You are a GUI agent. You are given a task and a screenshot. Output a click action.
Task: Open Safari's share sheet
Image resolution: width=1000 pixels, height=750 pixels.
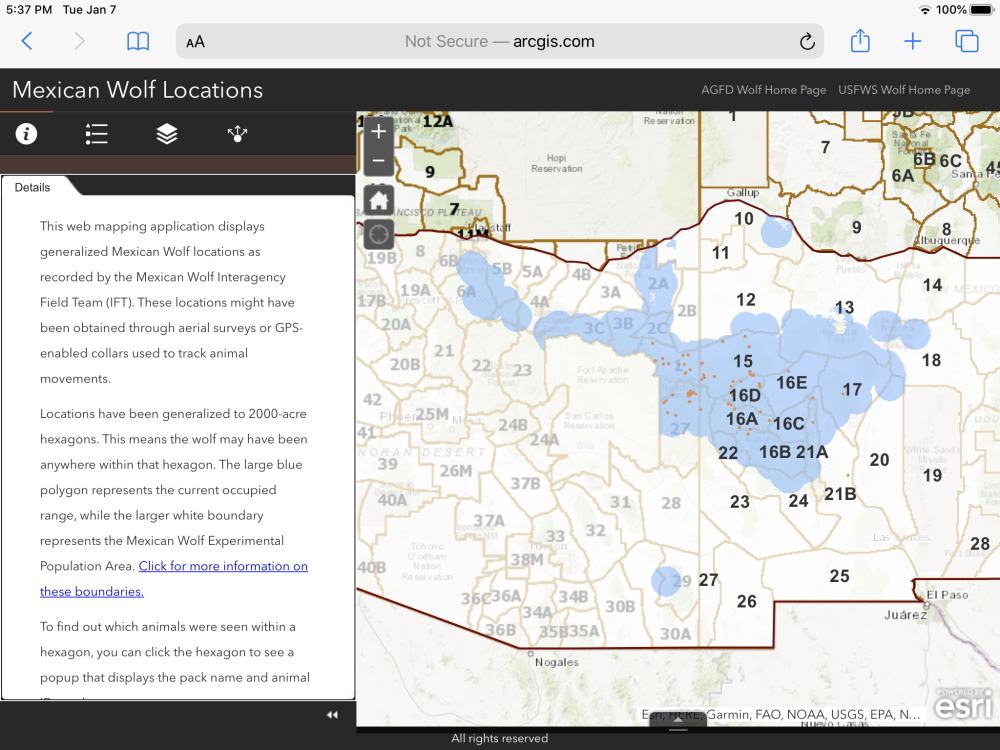[x=860, y=41]
